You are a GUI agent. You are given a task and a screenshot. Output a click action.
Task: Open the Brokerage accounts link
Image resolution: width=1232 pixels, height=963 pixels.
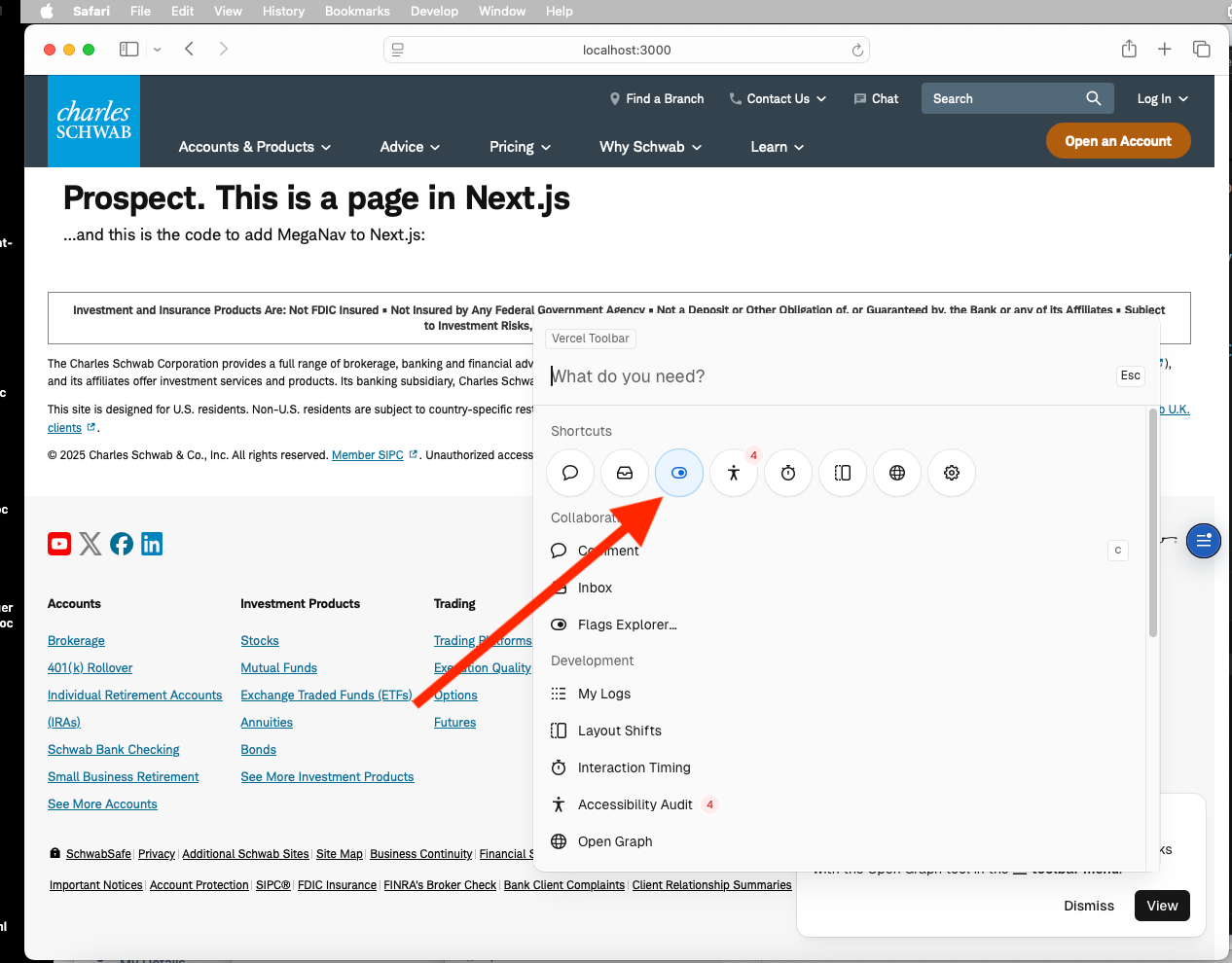tap(76, 640)
